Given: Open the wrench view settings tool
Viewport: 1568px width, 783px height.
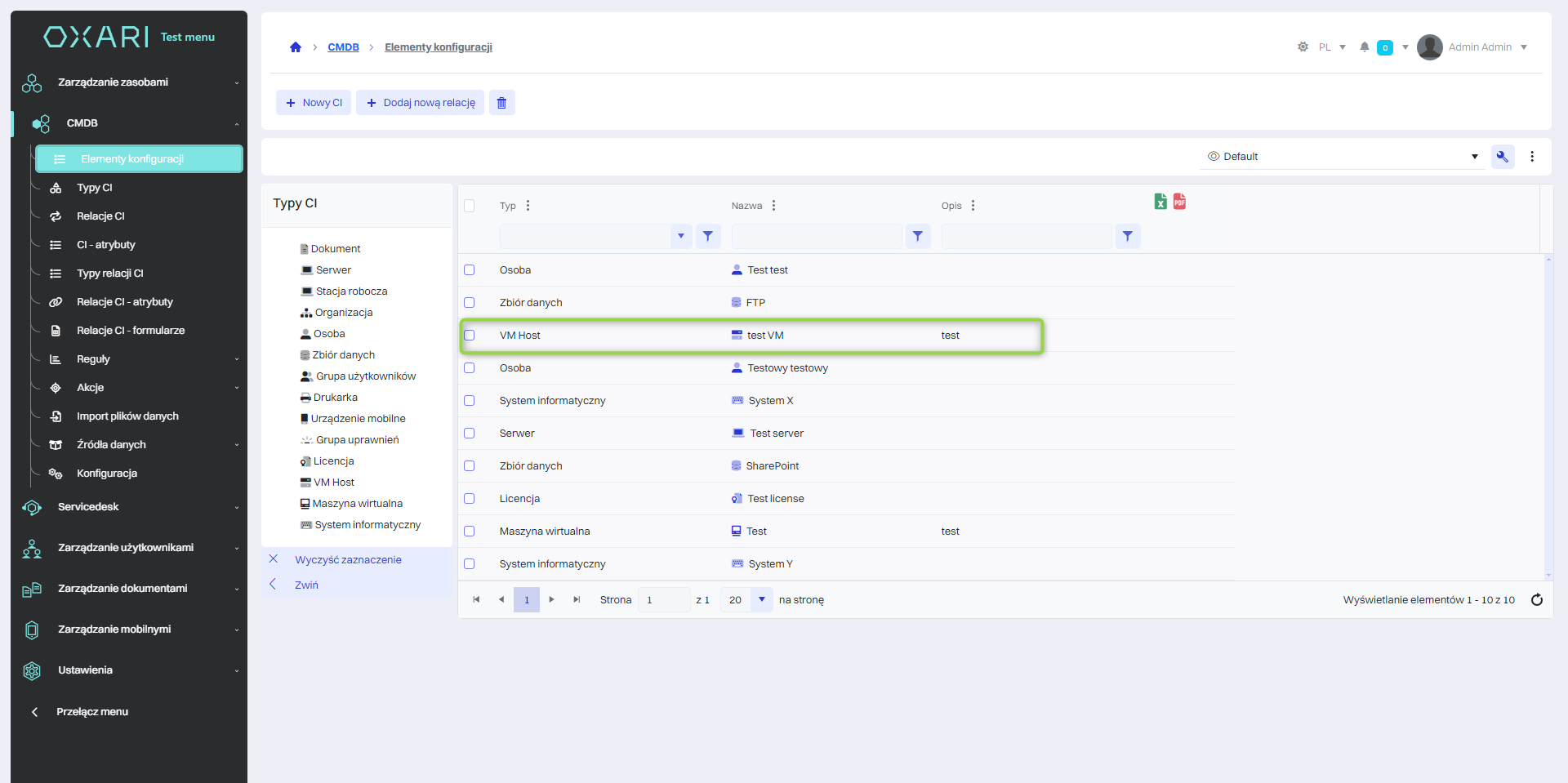Looking at the screenshot, I should point(1502,157).
